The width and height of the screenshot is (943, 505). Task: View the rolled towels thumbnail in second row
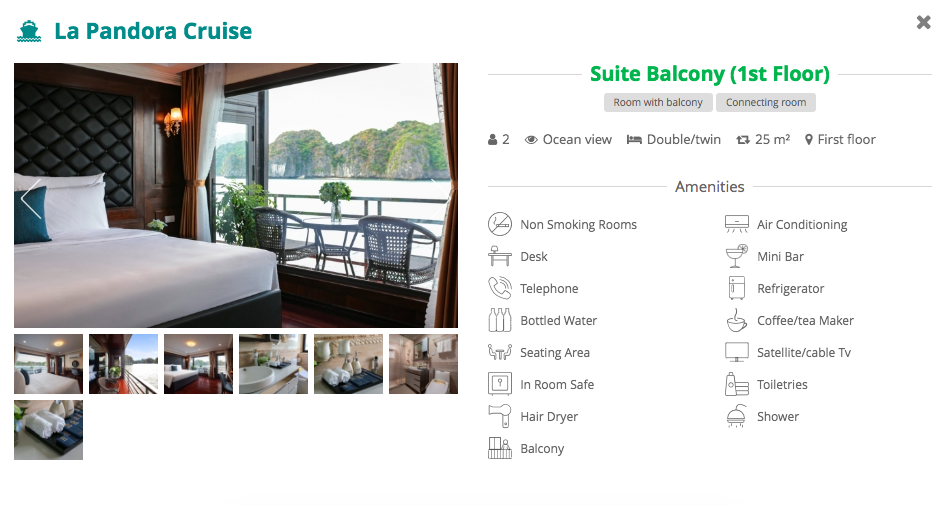[49, 430]
